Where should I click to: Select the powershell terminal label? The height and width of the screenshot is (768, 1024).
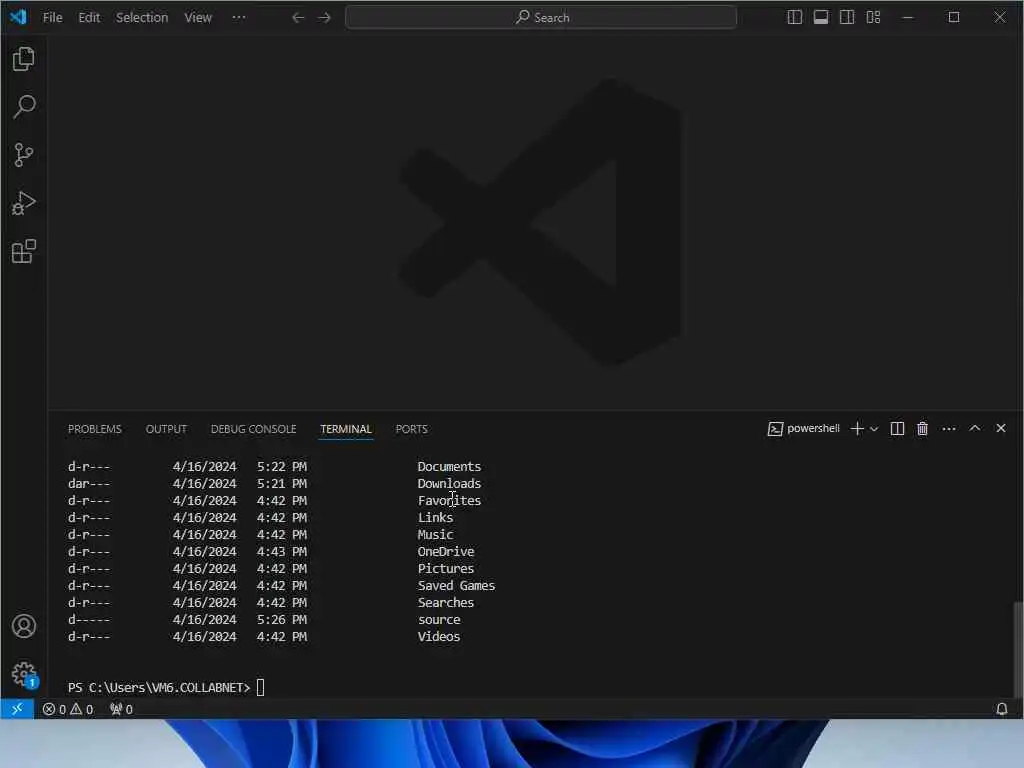pyautogui.click(x=804, y=428)
